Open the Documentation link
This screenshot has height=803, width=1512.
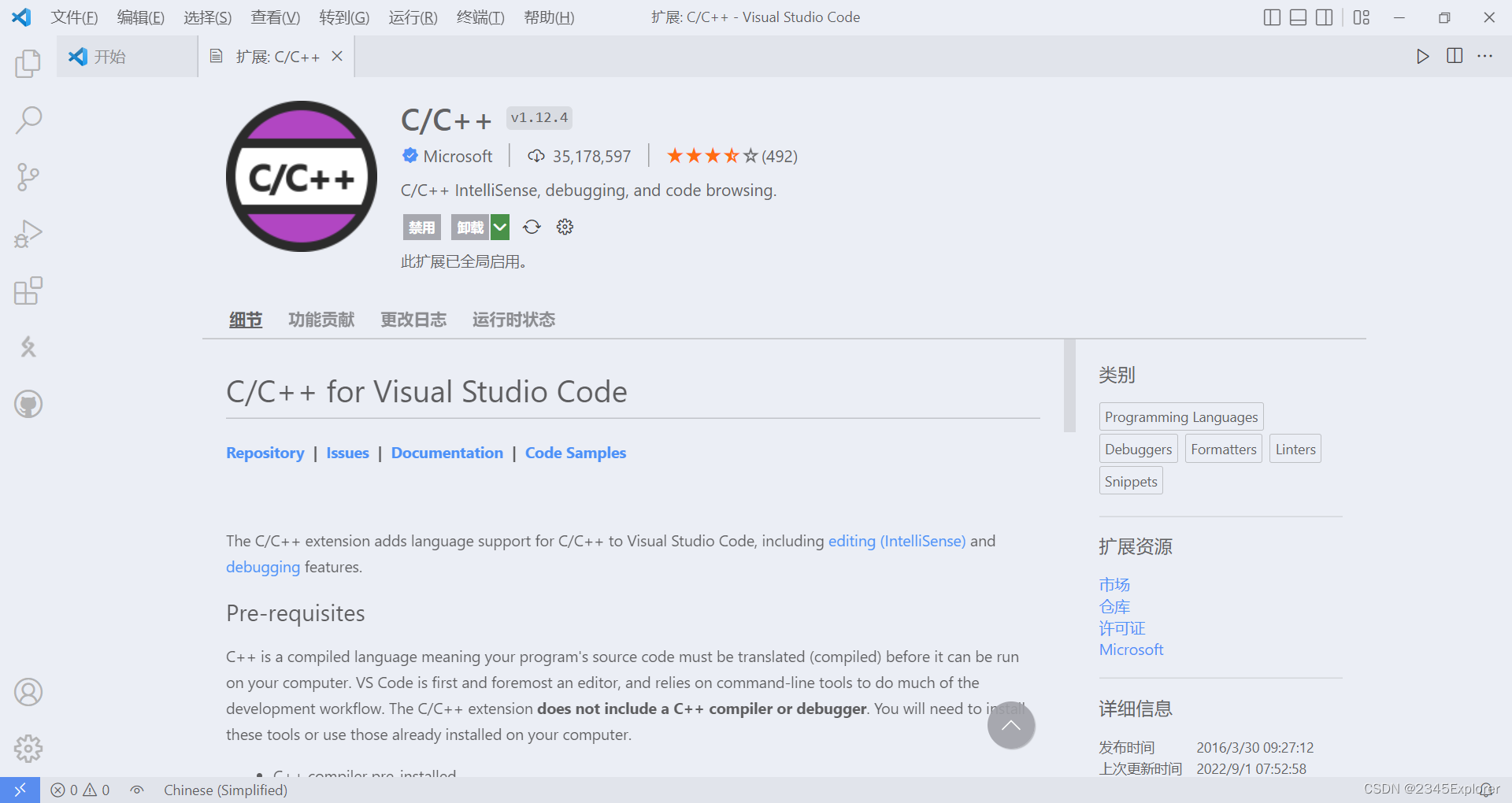447,453
